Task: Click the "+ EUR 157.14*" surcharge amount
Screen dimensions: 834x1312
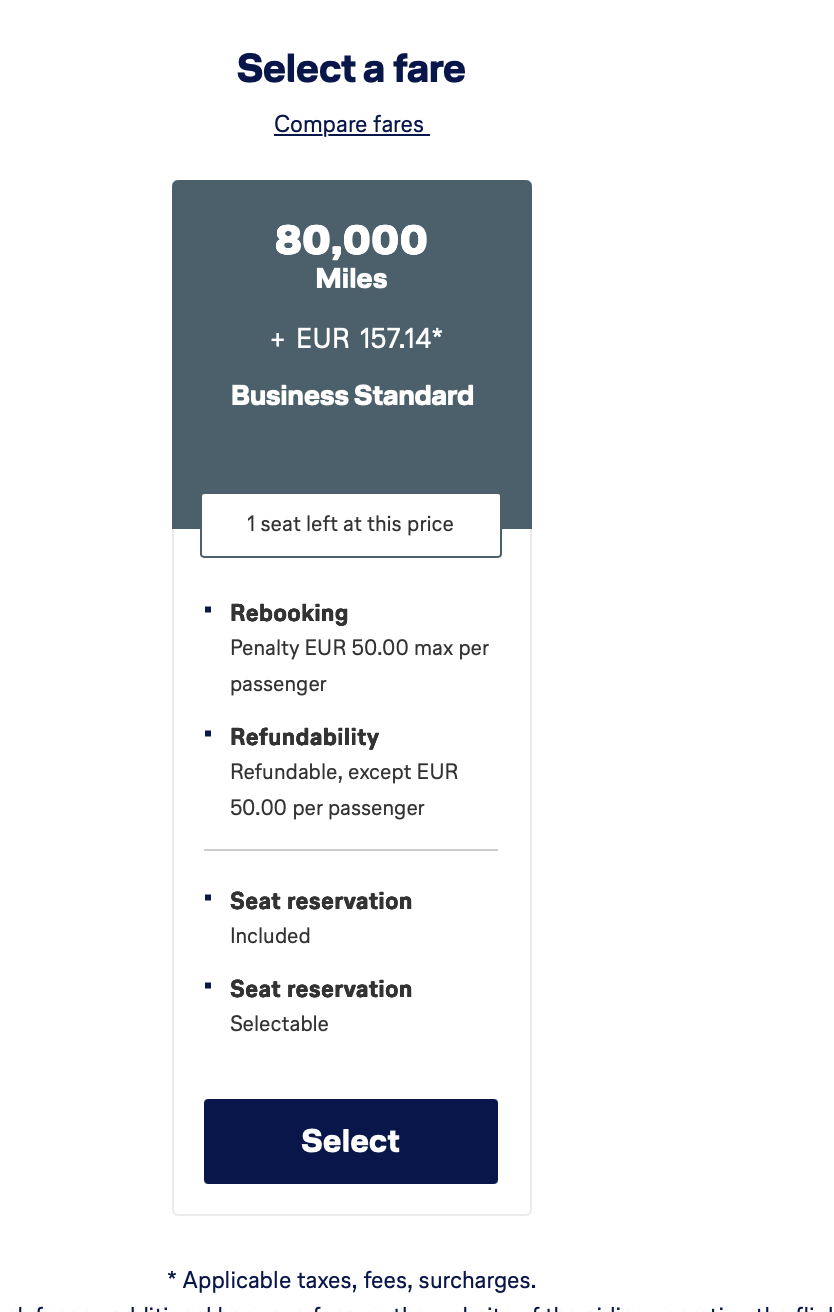Action: 356,339
